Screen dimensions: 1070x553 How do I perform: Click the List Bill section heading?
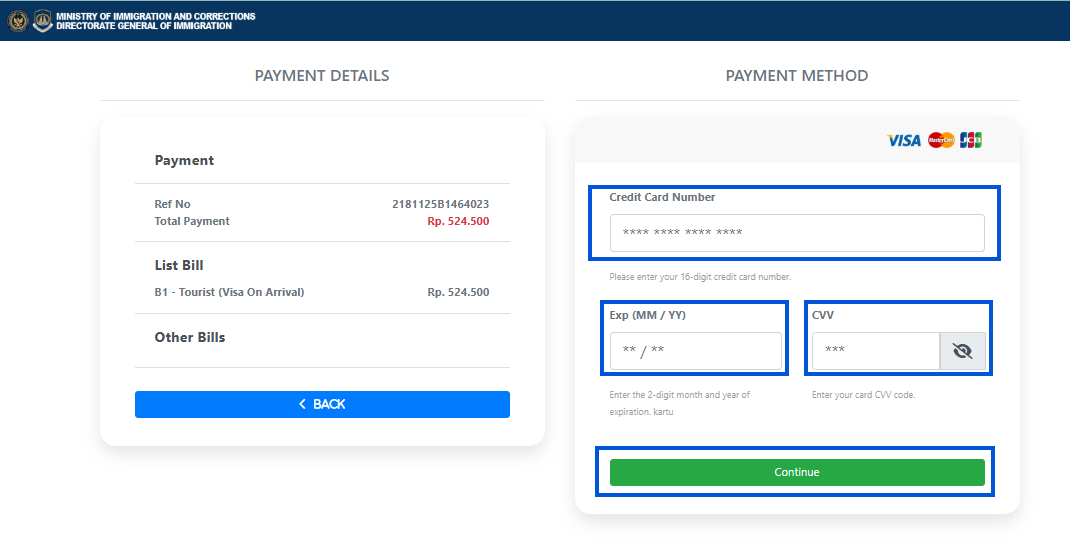(179, 265)
